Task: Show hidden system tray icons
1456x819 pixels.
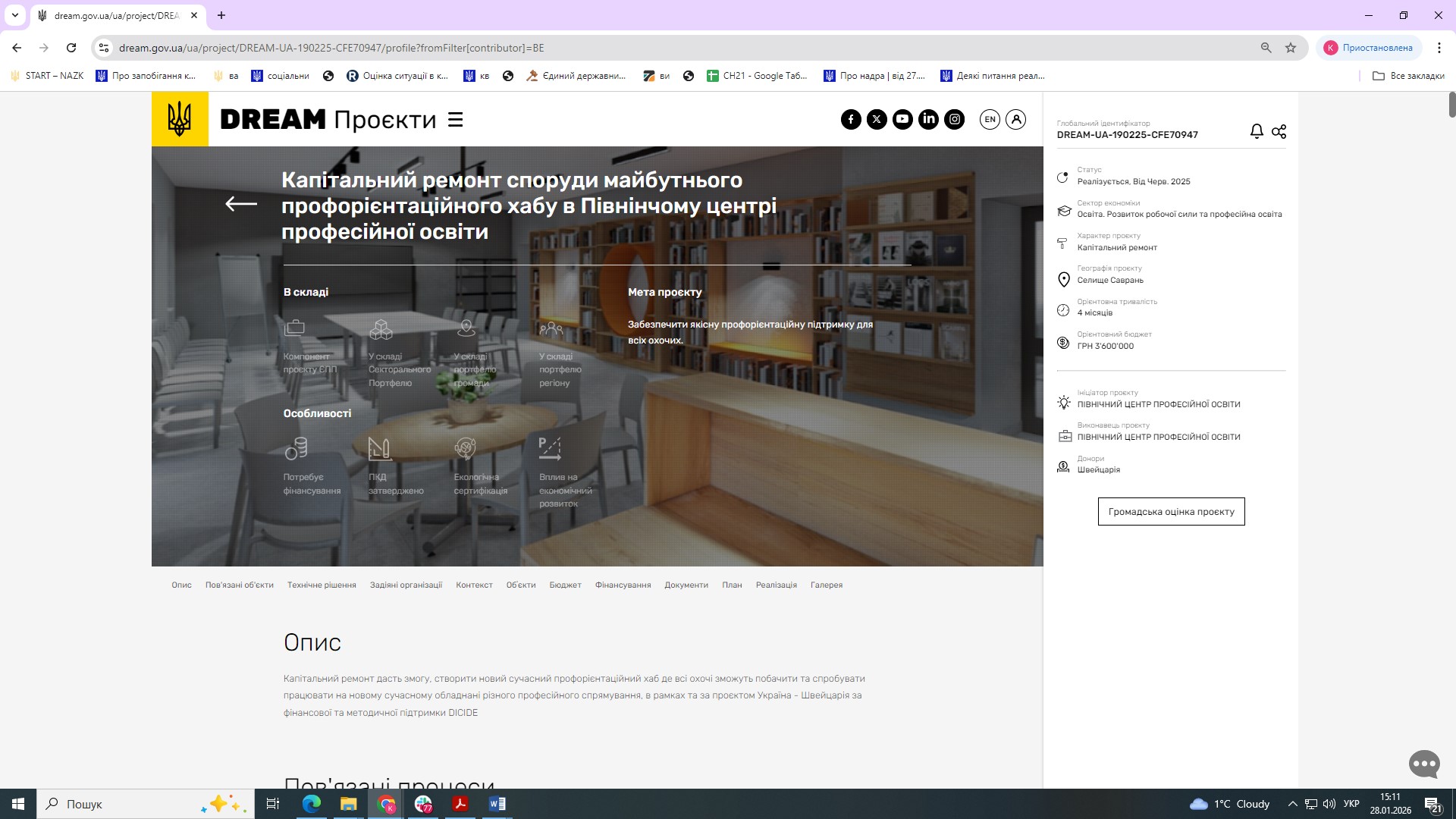Action: (1292, 804)
